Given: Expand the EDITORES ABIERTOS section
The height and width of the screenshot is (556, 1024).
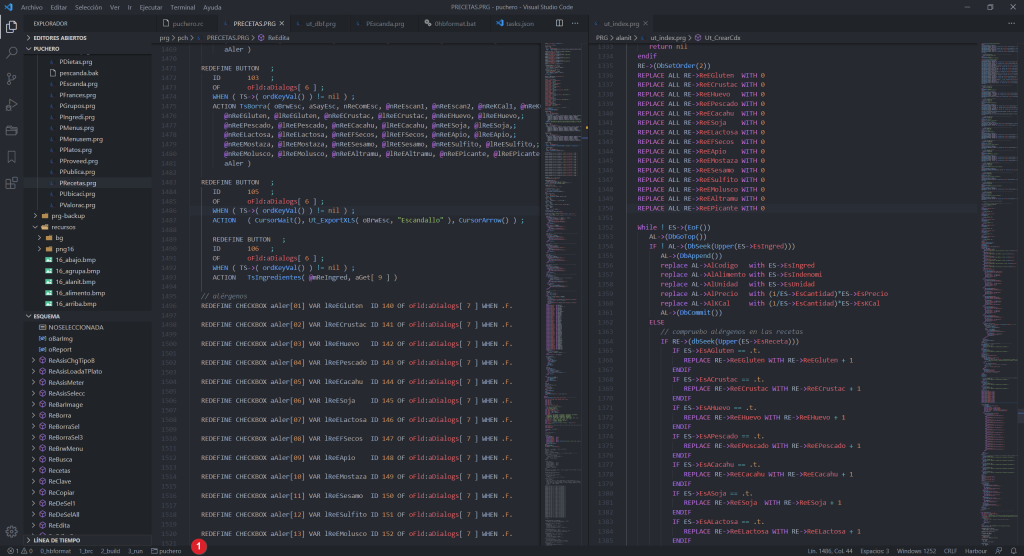Looking at the screenshot, I should tap(60, 37).
